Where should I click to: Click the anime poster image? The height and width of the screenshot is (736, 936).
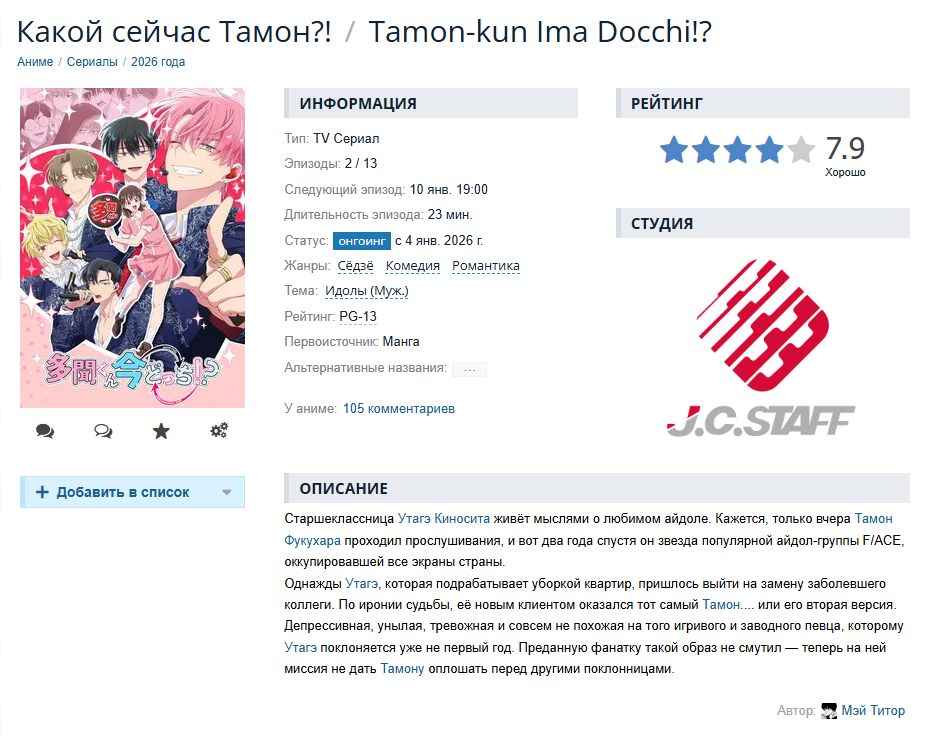tap(133, 248)
